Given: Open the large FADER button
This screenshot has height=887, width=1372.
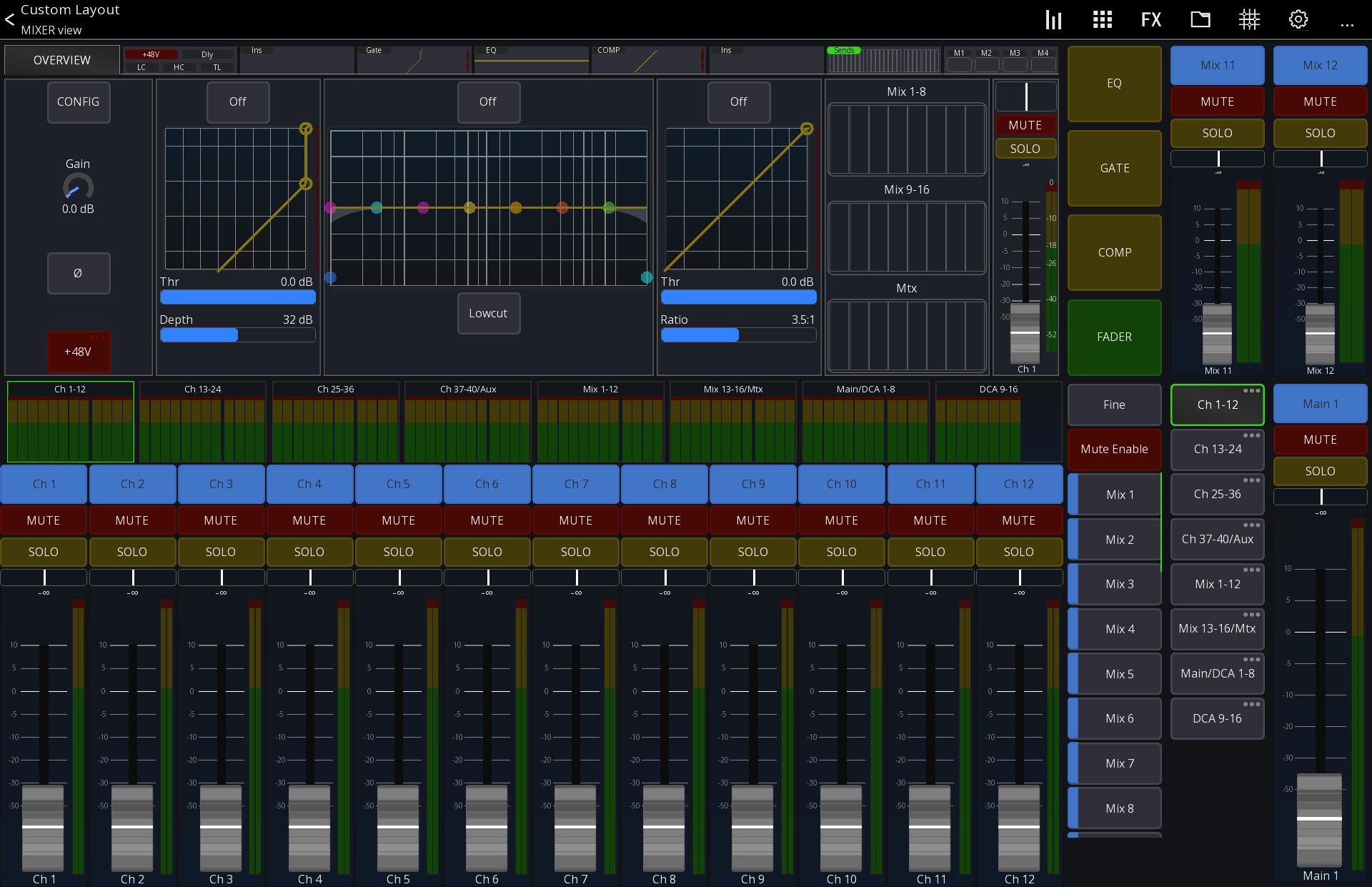Looking at the screenshot, I should point(1115,337).
